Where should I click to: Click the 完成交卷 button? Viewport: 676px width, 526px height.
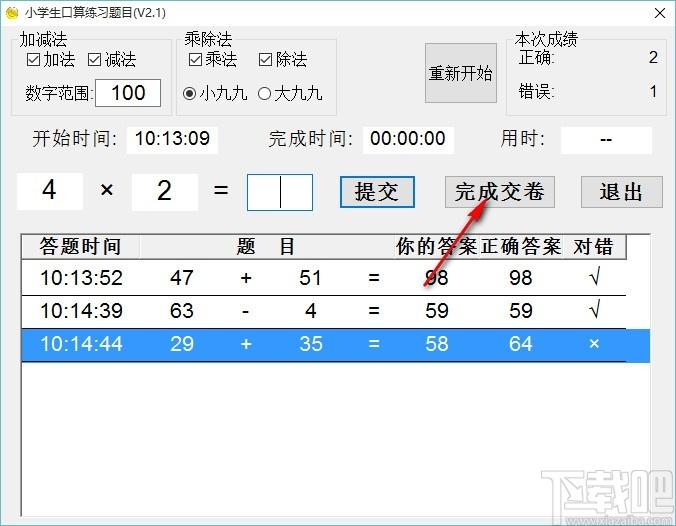(500, 192)
